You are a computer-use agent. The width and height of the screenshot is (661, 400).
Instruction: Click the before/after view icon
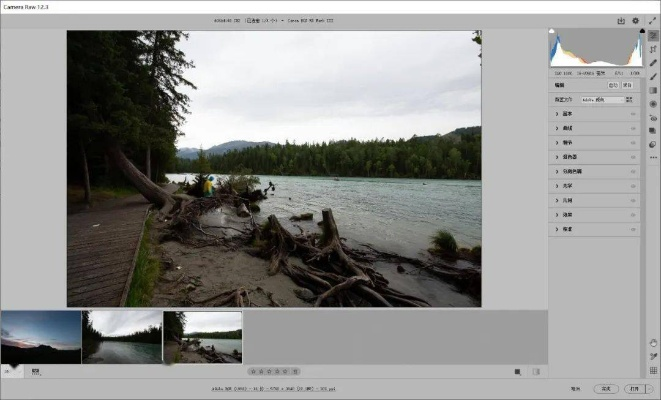pyautogui.click(x=518, y=372)
